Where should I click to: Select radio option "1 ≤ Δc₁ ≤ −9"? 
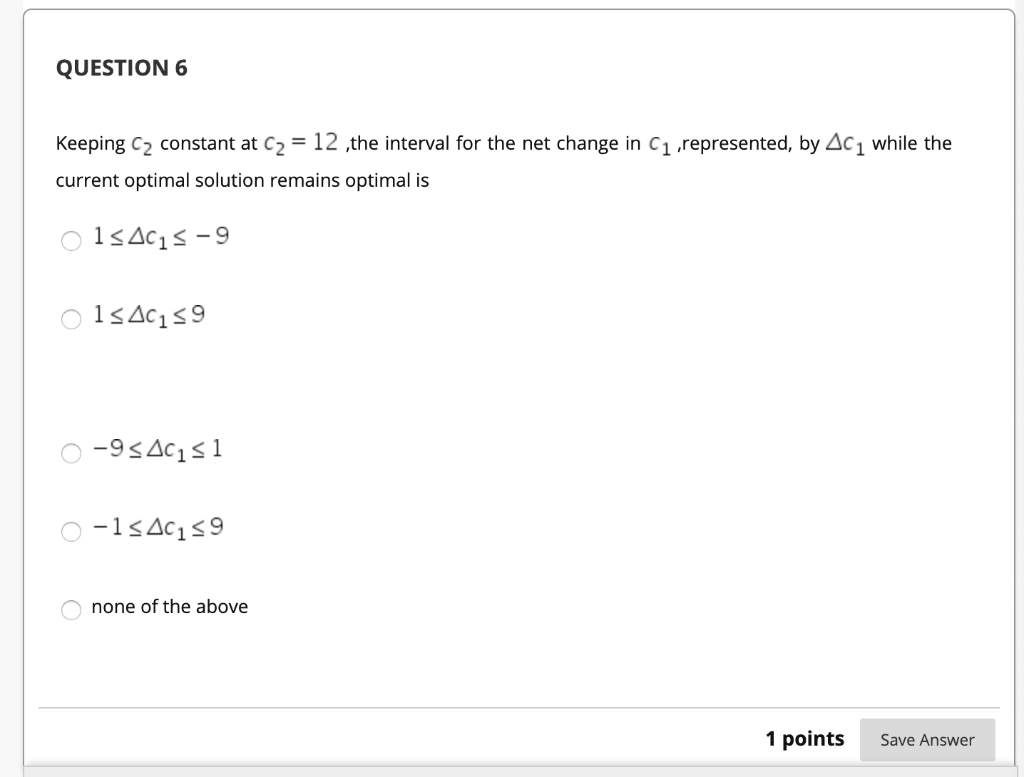click(x=70, y=240)
